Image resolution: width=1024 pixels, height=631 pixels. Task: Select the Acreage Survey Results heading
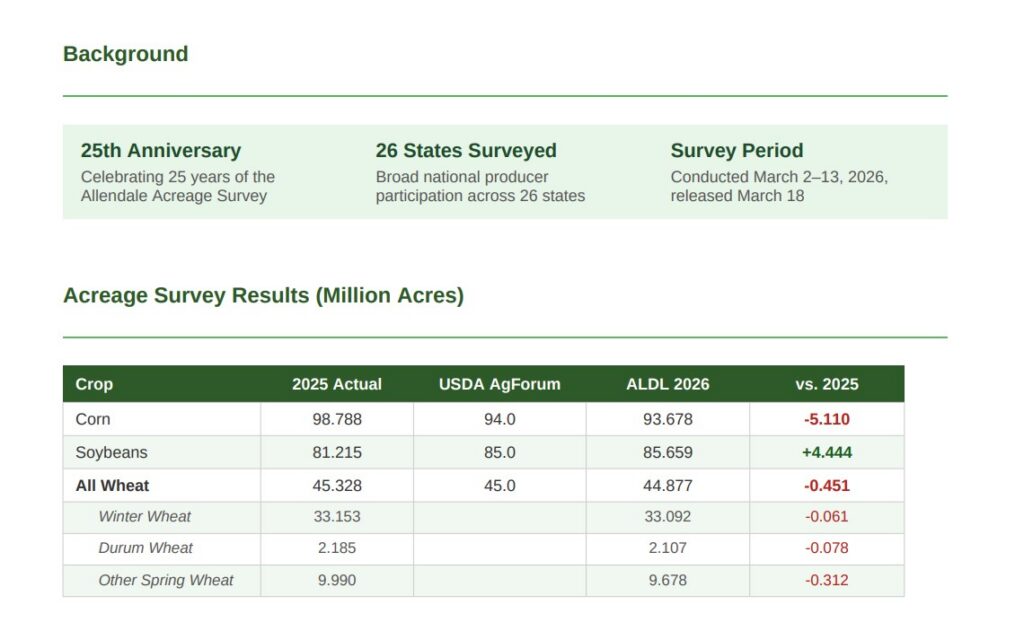click(x=263, y=296)
